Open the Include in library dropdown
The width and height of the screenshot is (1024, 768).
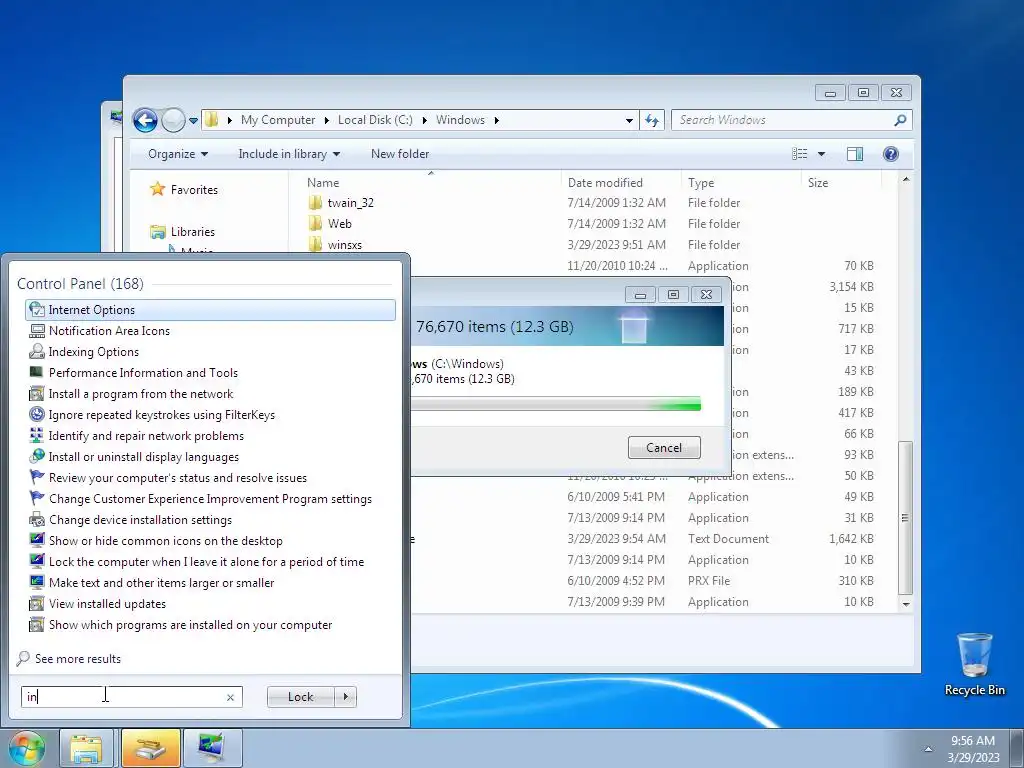[289, 154]
